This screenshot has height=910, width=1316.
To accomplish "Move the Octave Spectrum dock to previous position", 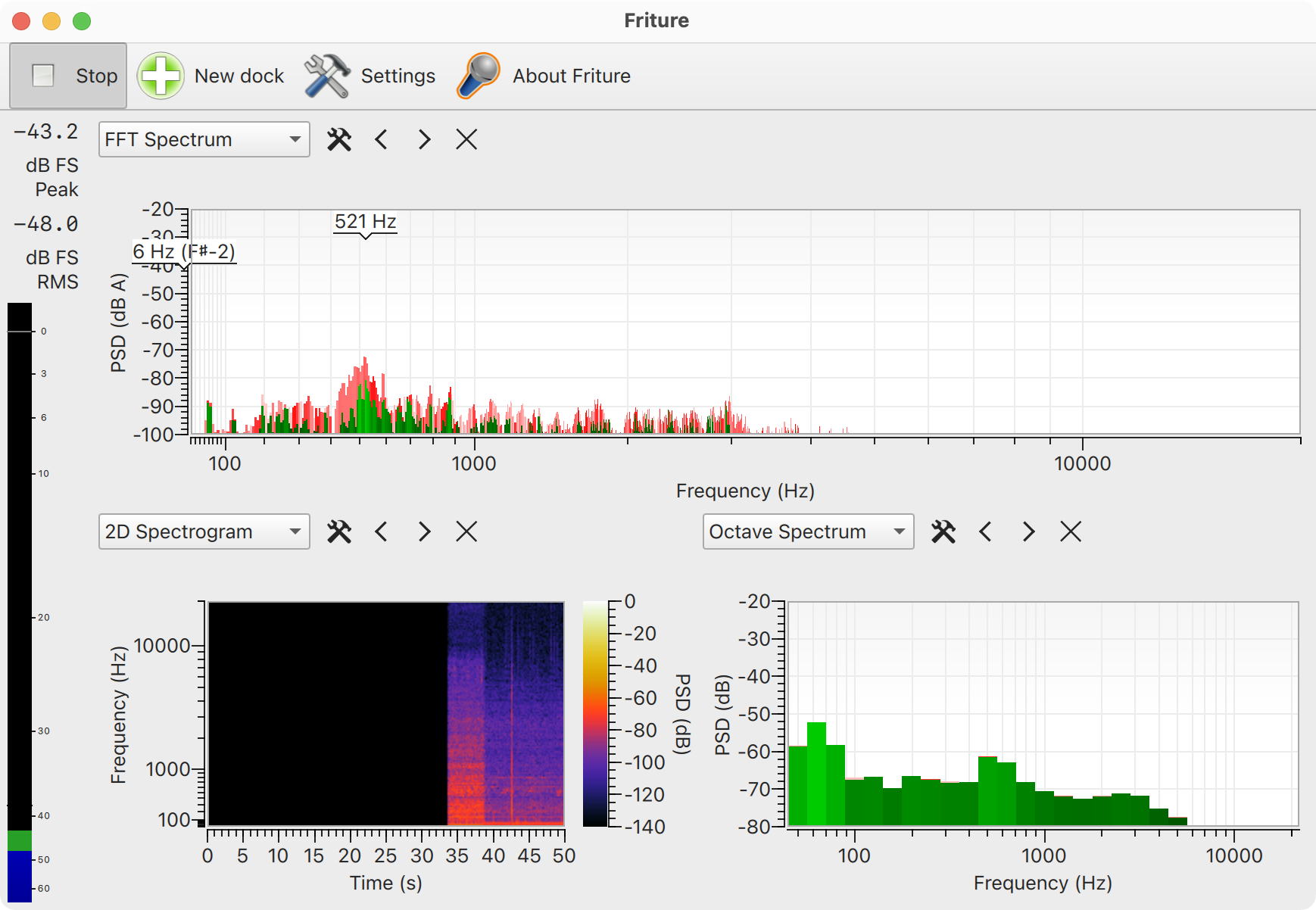I will [x=986, y=531].
